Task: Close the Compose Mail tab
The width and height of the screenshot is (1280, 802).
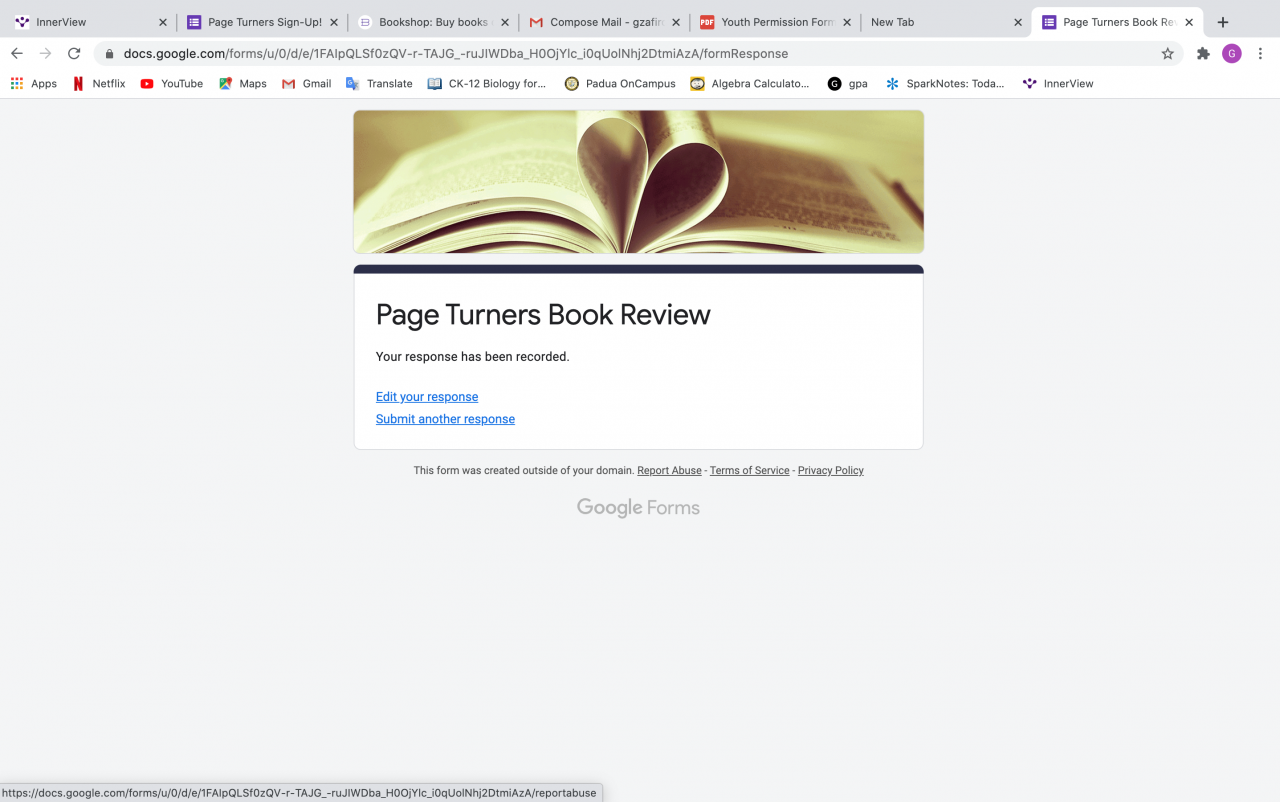Action: (x=676, y=22)
